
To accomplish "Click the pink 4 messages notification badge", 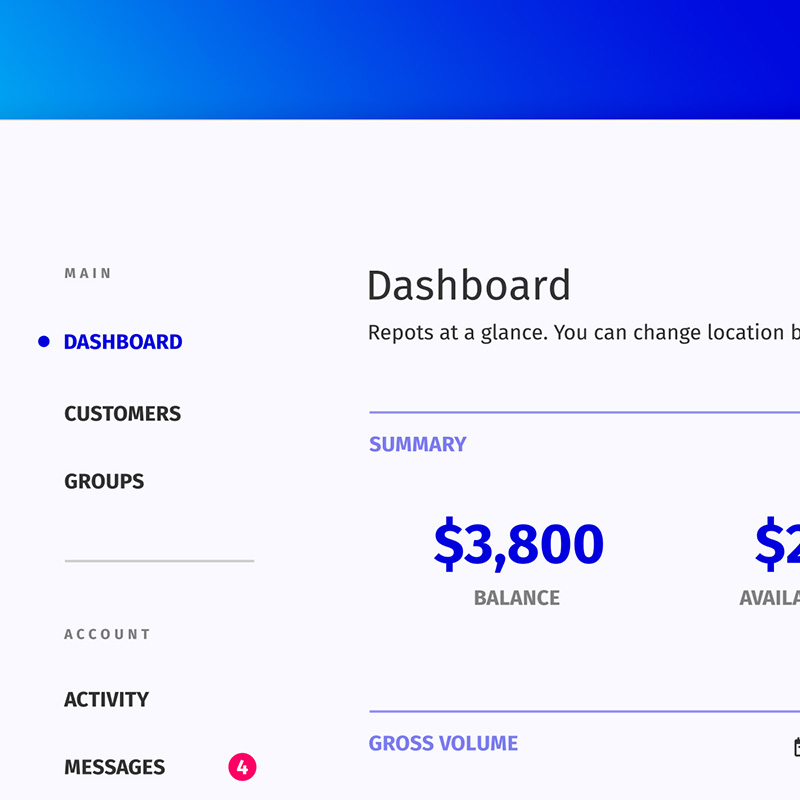I will [x=242, y=767].
